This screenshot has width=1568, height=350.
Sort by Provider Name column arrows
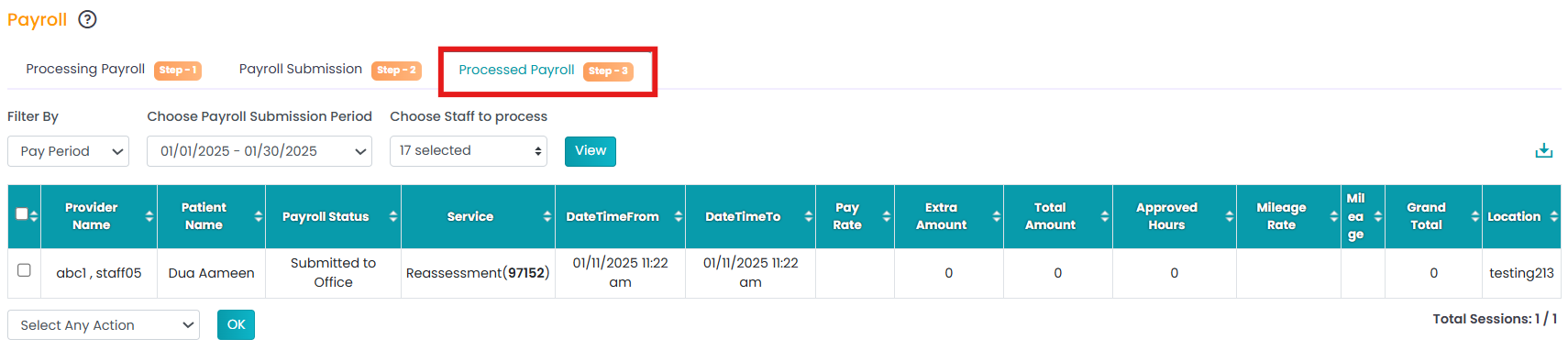pos(149,216)
